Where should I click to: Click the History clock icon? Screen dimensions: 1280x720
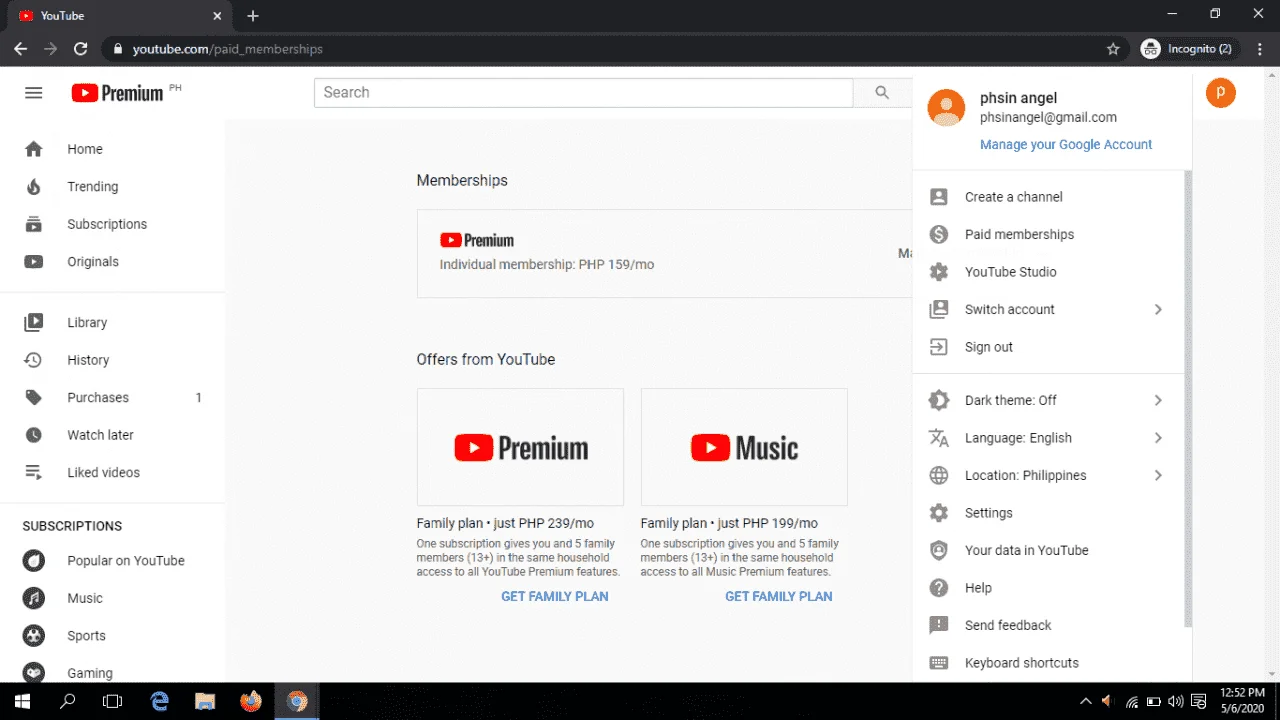pos(34,360)
